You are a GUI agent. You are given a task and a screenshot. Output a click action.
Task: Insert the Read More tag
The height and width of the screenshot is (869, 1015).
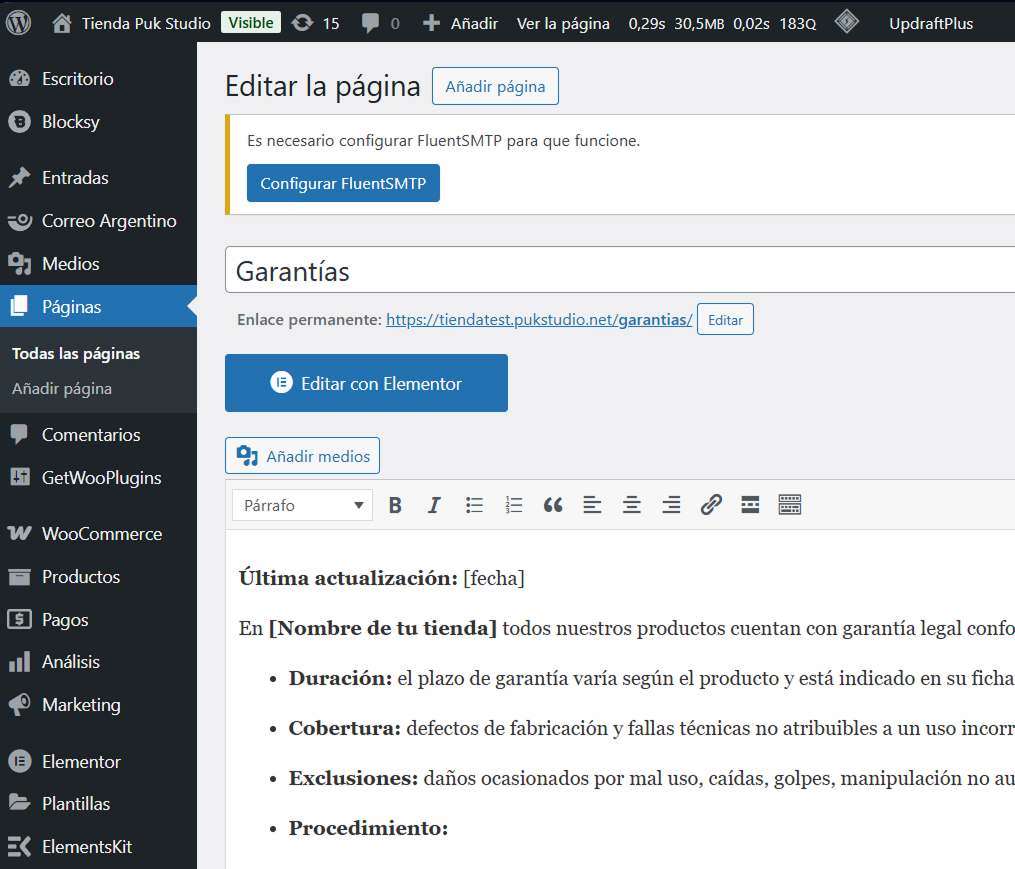750,506
